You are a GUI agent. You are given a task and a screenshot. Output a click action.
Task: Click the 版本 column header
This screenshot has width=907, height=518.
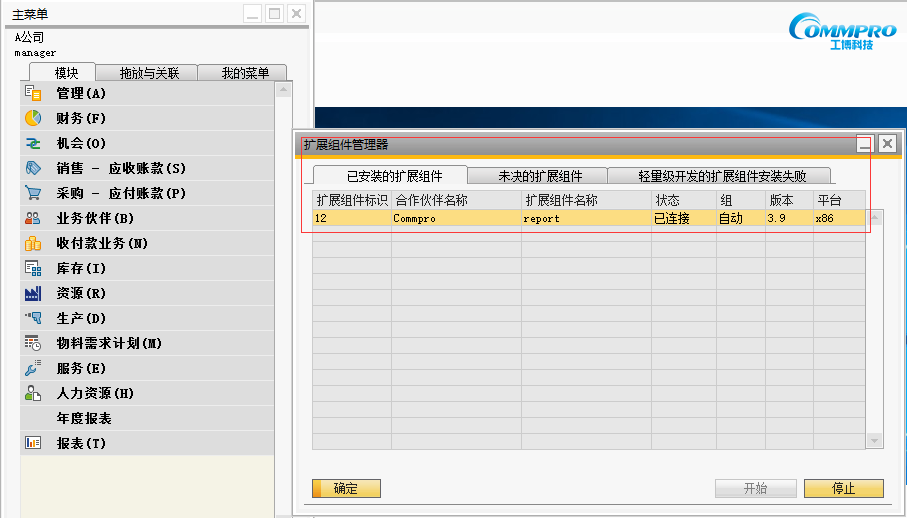pyautogui.click(x=790, y=200)
